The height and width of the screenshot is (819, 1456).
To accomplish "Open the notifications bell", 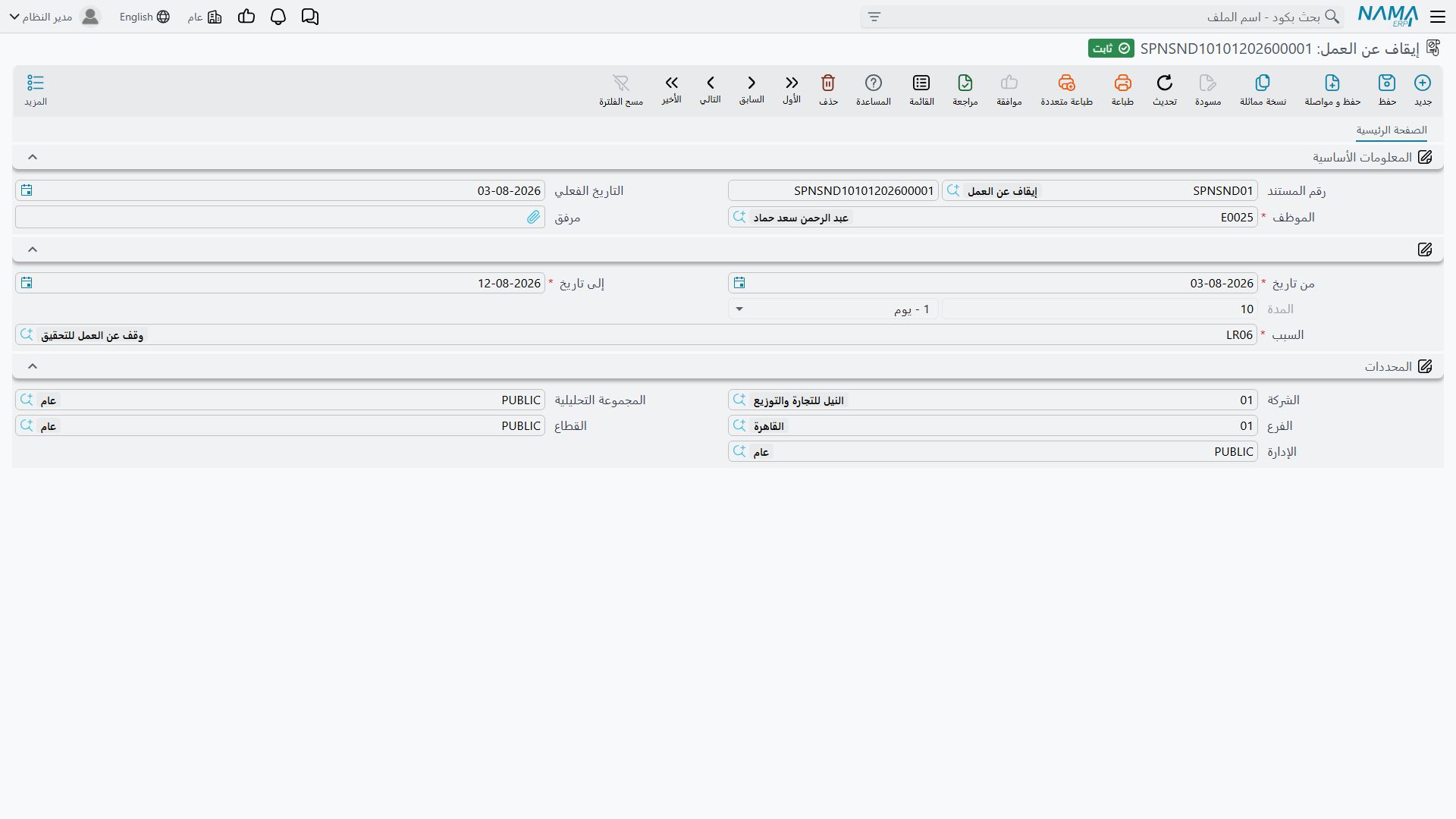I will coord(278,17).
